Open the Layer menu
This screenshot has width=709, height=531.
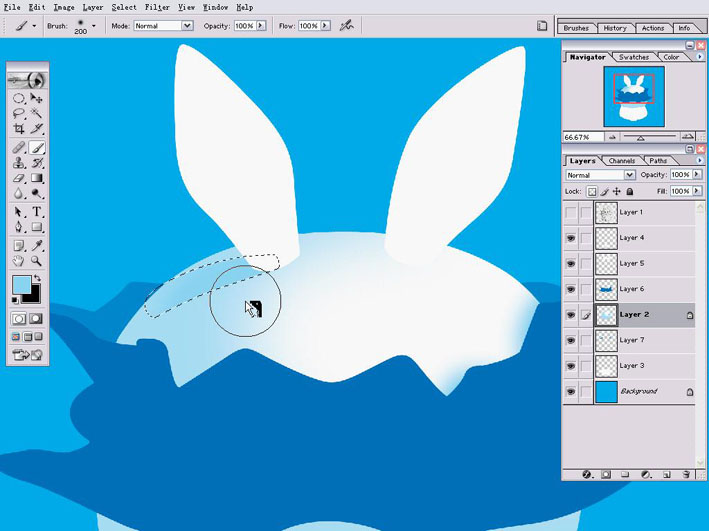(93, 7)
